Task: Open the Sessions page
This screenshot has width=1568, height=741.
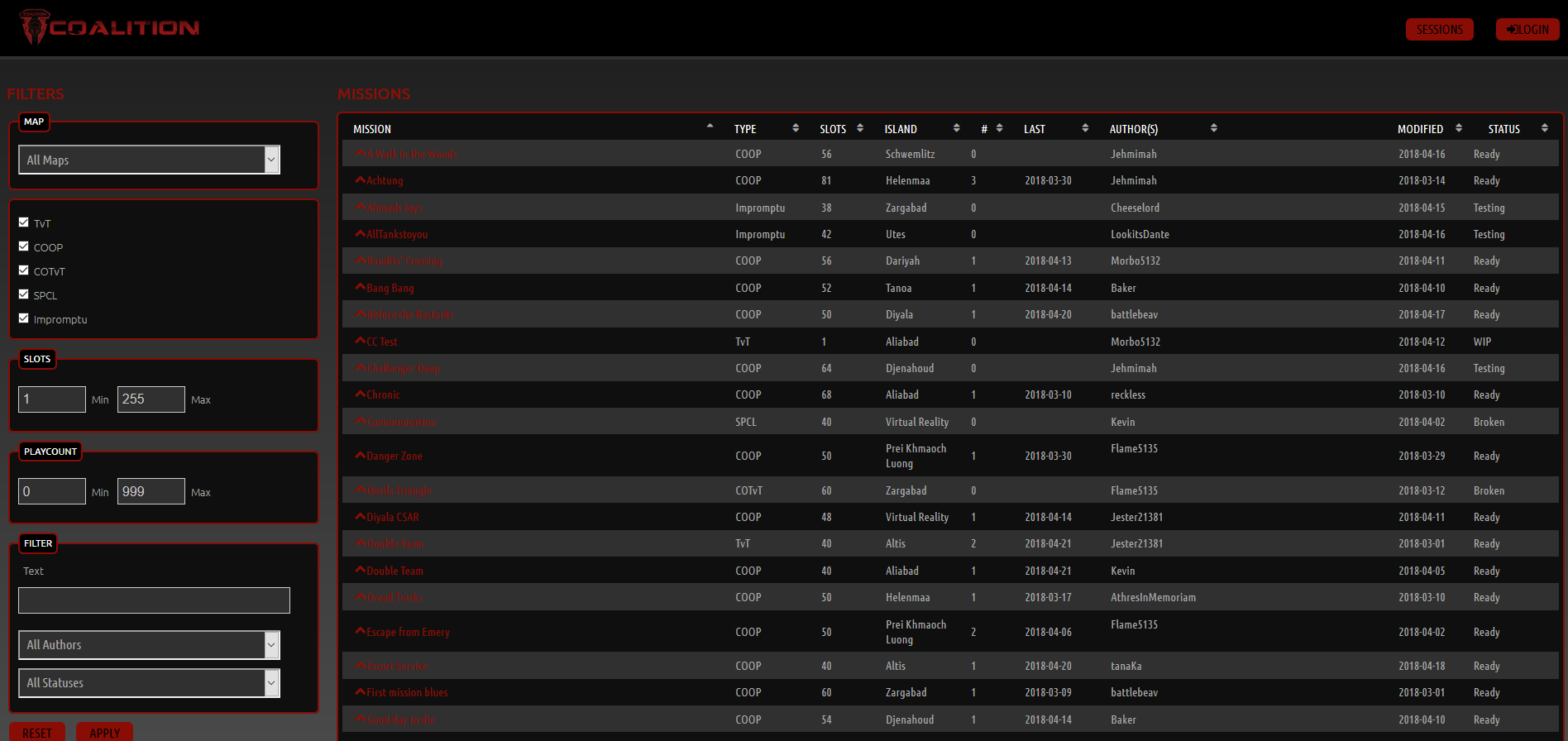Action: click(x=1439, y=30)
